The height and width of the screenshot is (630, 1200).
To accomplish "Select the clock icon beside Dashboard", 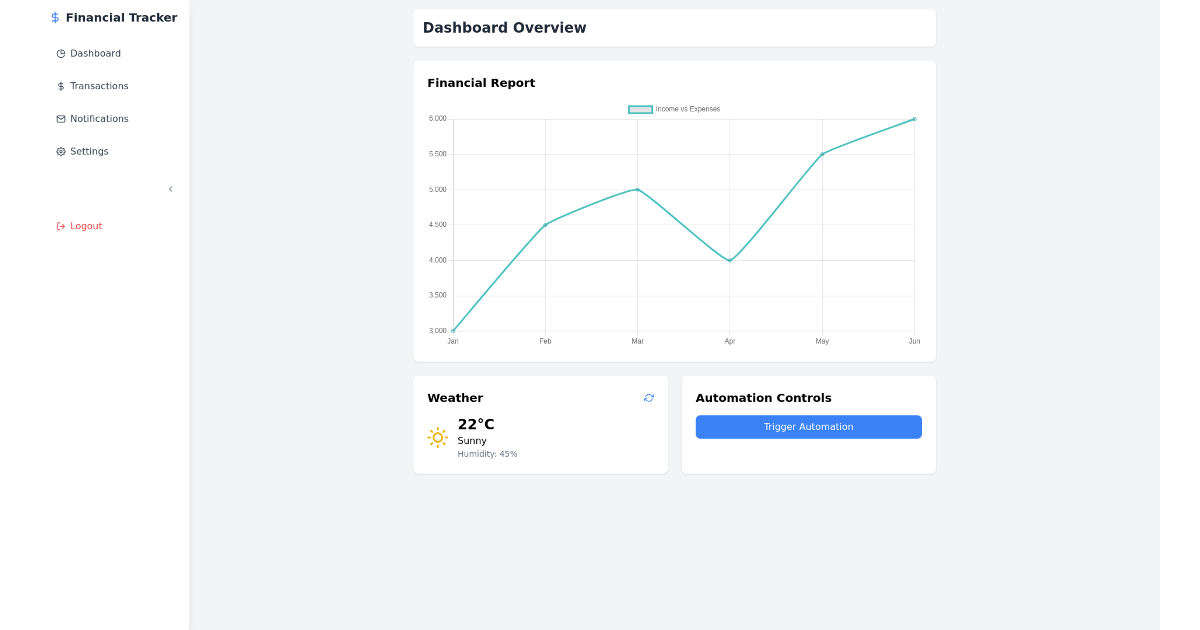I will point(60,53).
